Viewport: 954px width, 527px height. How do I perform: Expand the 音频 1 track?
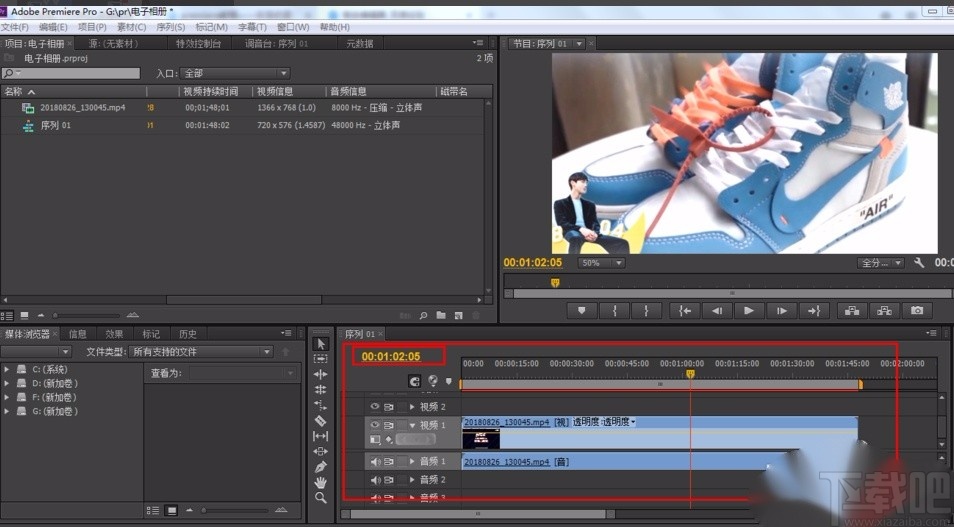[x=412, y=462]
